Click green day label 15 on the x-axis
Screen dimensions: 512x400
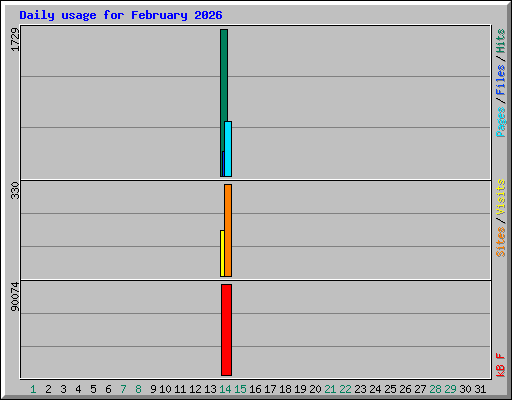240,389
